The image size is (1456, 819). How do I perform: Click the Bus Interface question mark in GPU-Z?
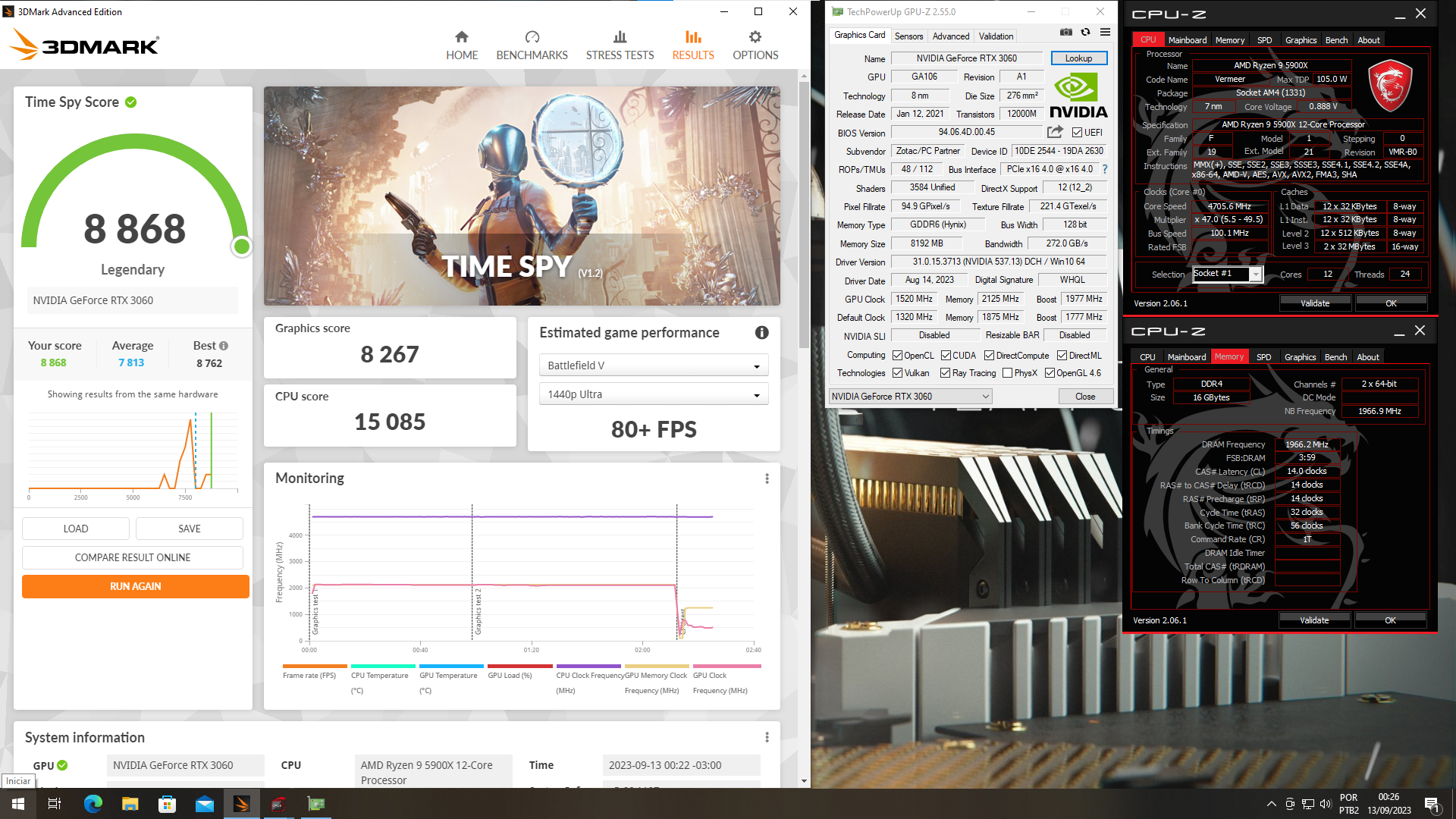point(1105,169)
